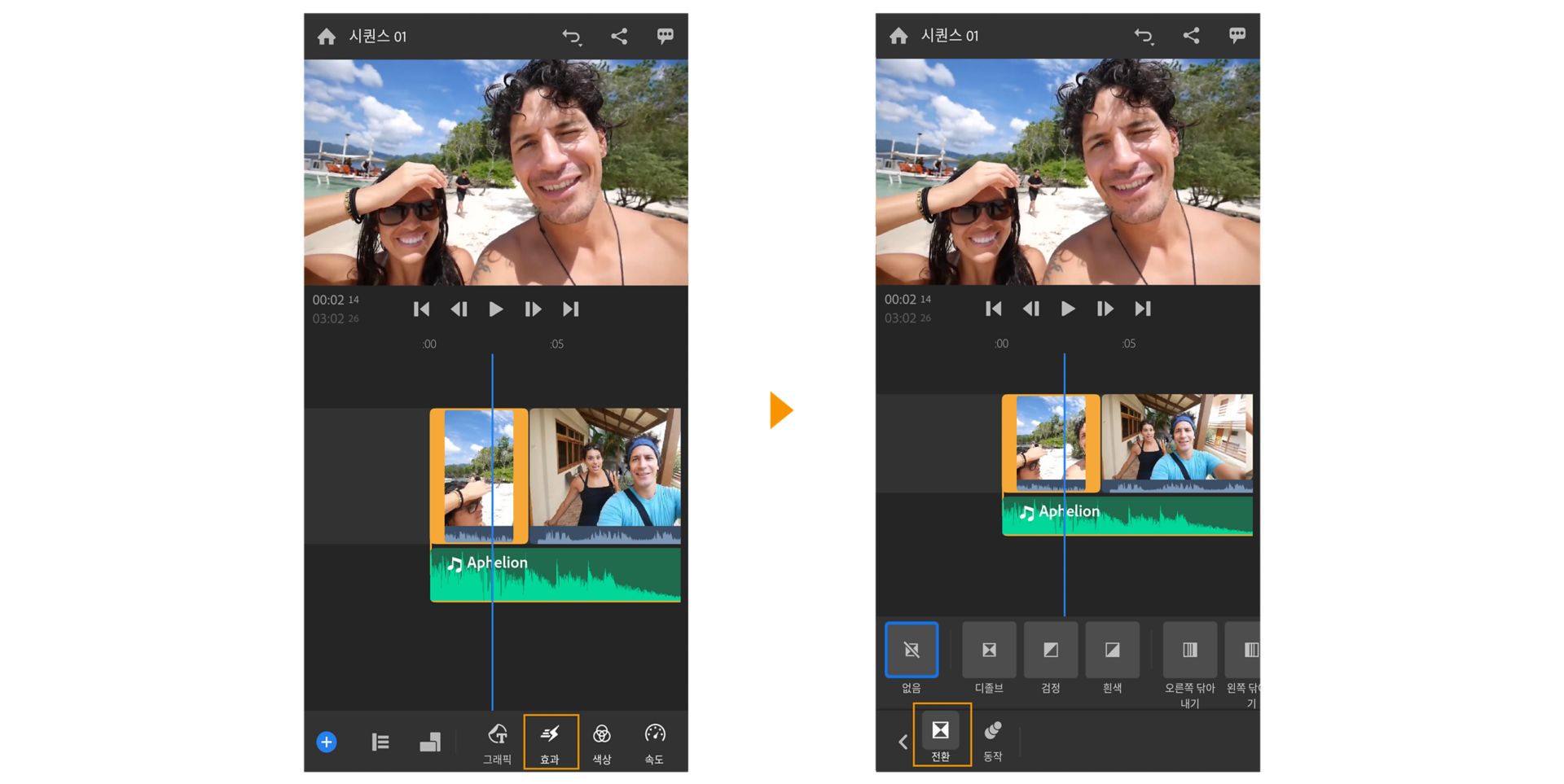Tap the stacked-blocks icon left of 그래픽
Image resolution: width=1564 pixels, height=784 pixels.
point(430,742)
